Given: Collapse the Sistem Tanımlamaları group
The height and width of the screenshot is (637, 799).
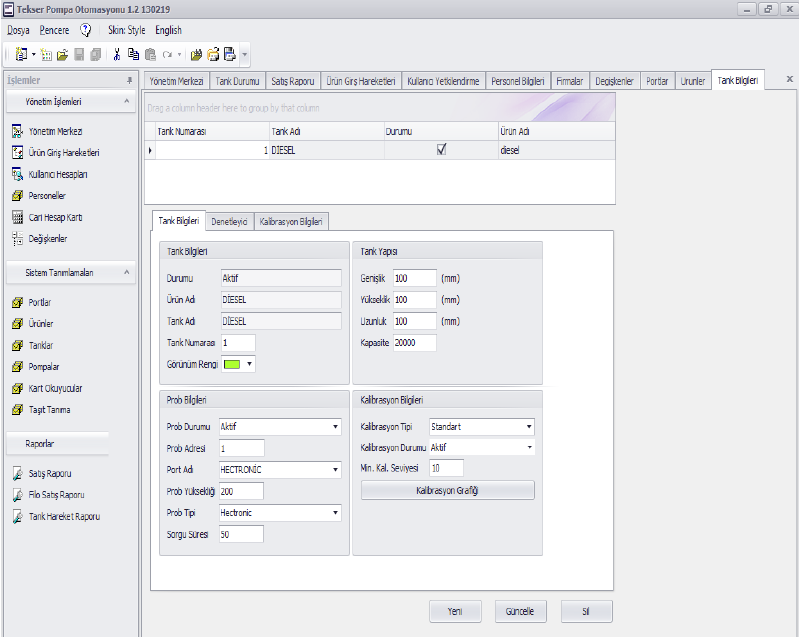Looking at the screenshot, I should (x=126, y=273).
